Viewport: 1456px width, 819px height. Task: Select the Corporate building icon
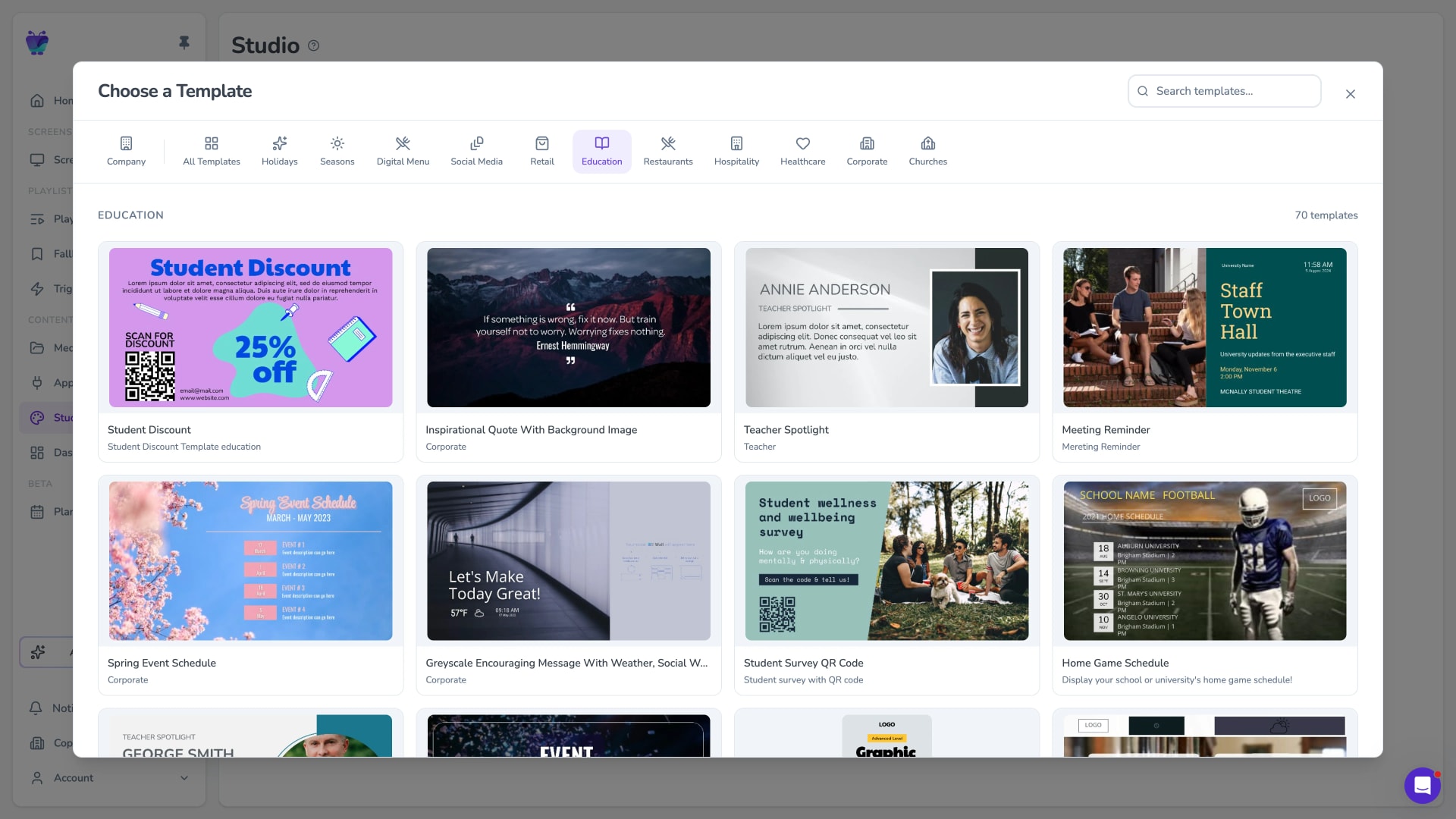click(x=867, y=143)
